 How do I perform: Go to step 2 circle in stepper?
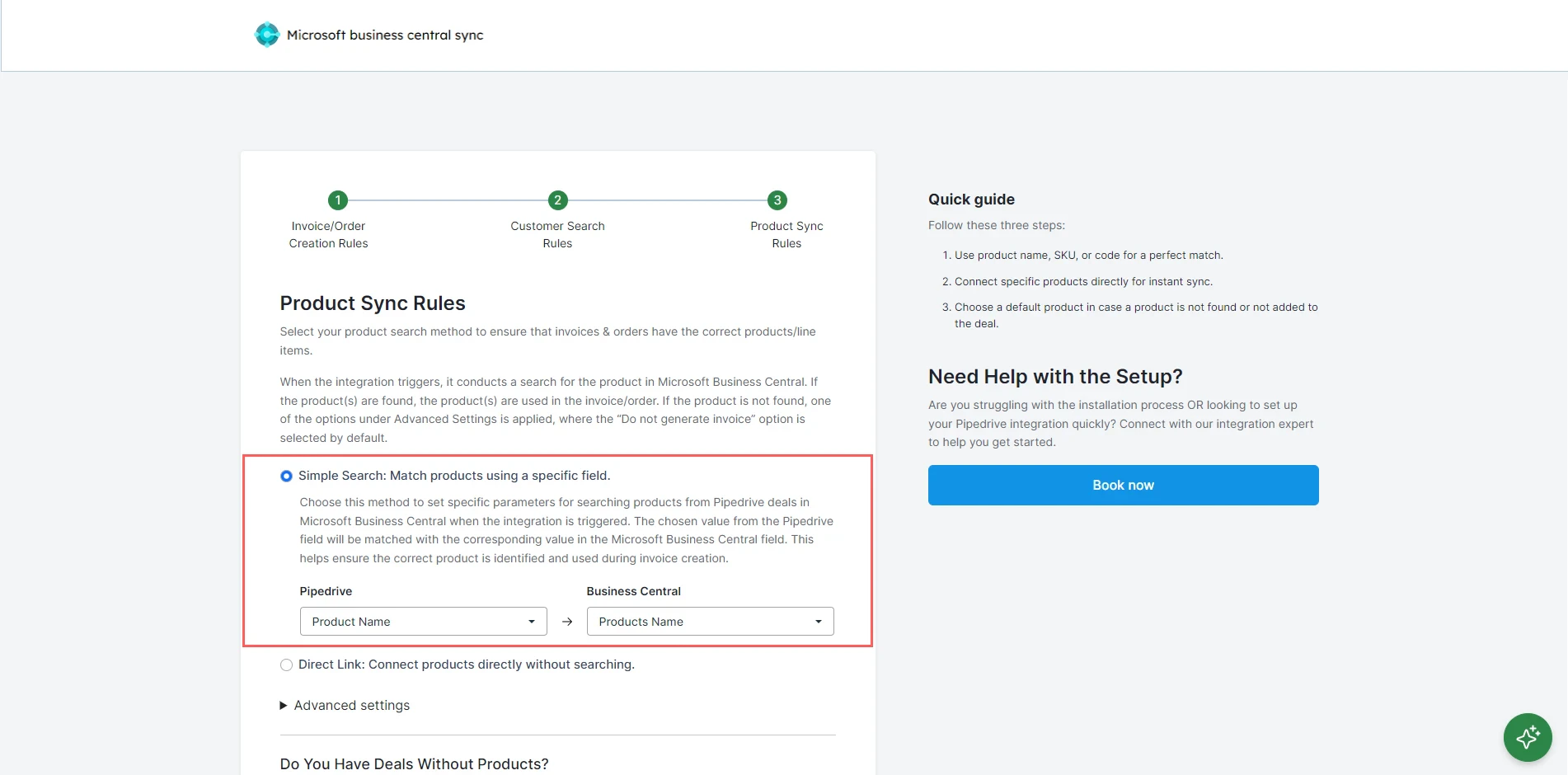[x=558, y=200]
